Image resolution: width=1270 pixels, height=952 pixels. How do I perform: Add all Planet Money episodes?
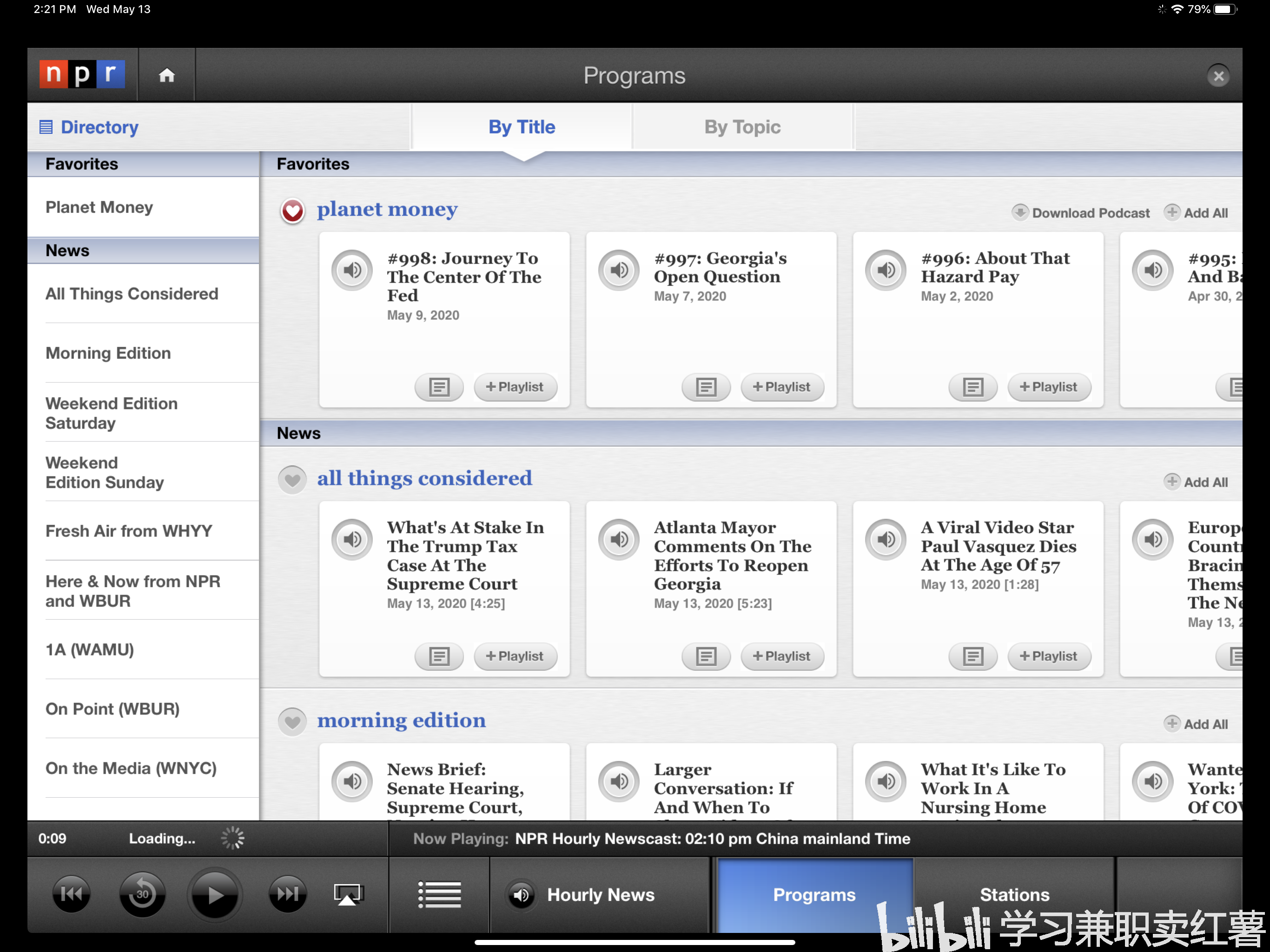(x=1197, y=213)
